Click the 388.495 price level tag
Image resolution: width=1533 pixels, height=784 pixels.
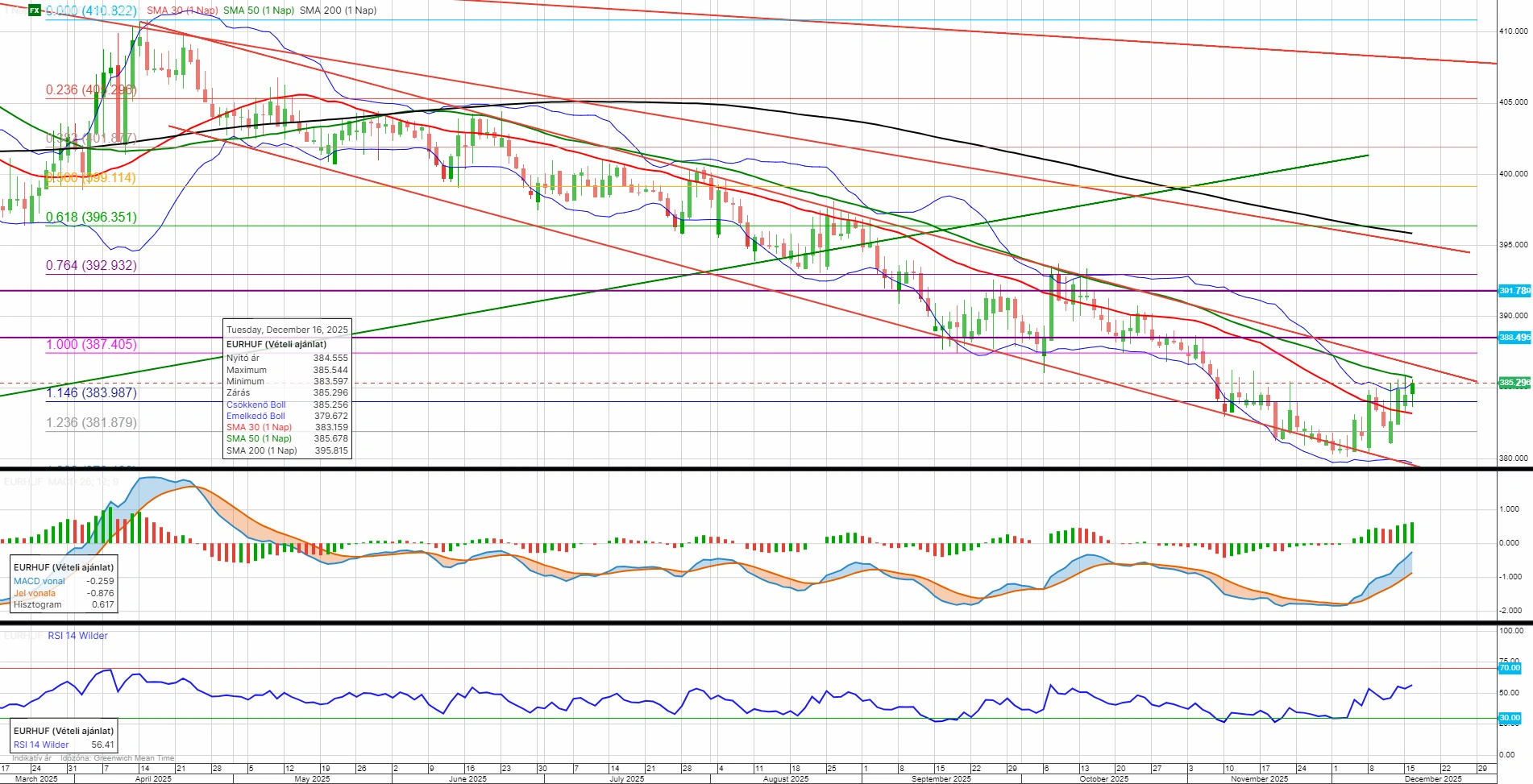click(x=1514, y=338)
